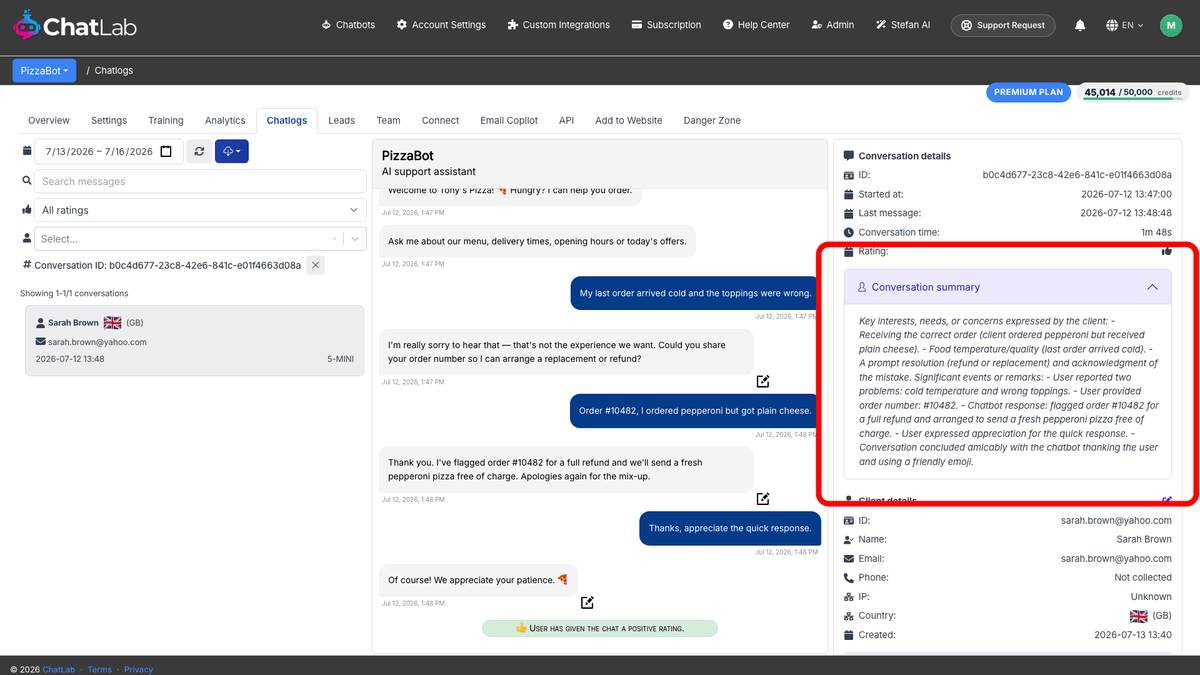Open Custom Integrations page
Image resolution: width=1200 pixels, height=675 pixels.
point(558,25)
